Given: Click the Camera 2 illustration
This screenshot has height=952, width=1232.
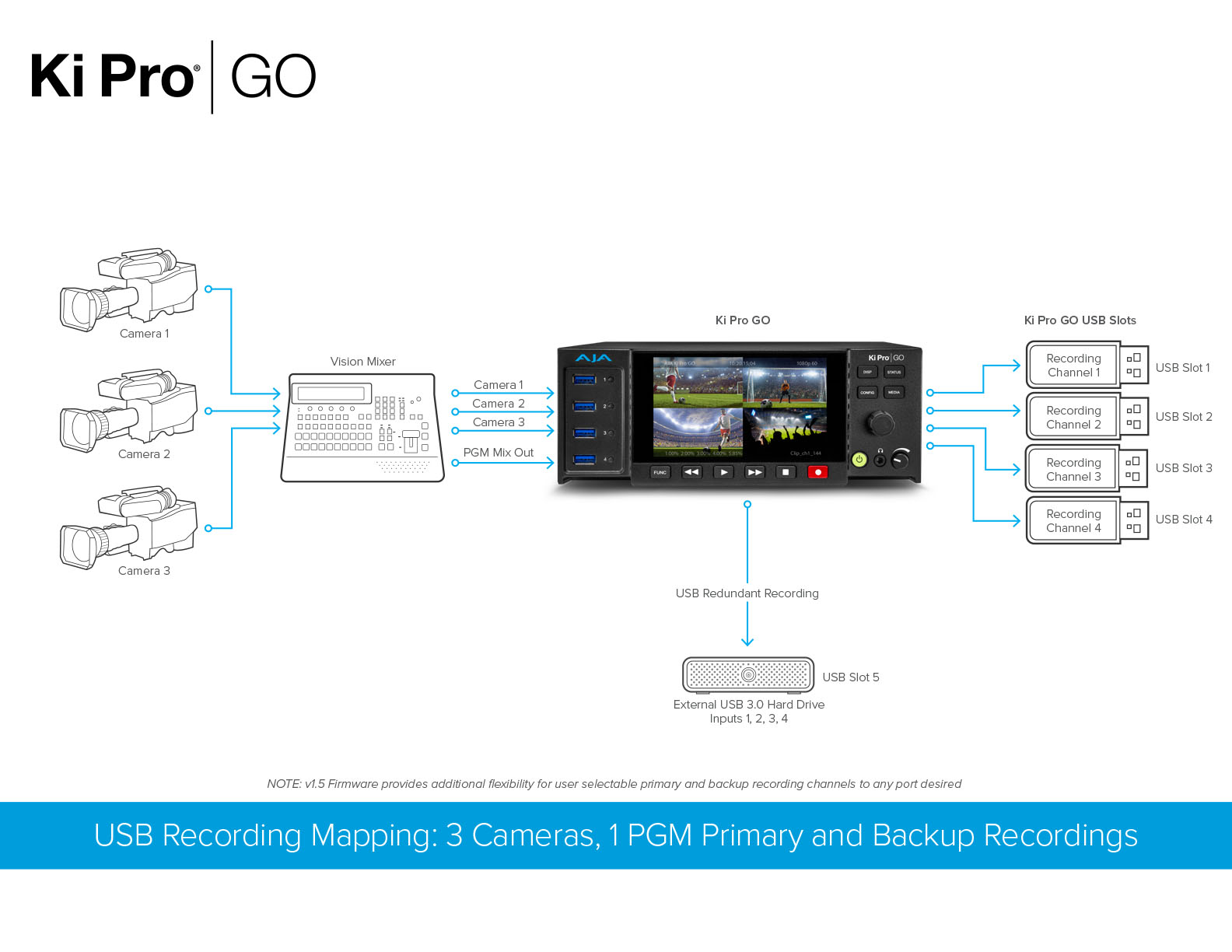Looking at the screenshot, I should (x=129, y=411).
